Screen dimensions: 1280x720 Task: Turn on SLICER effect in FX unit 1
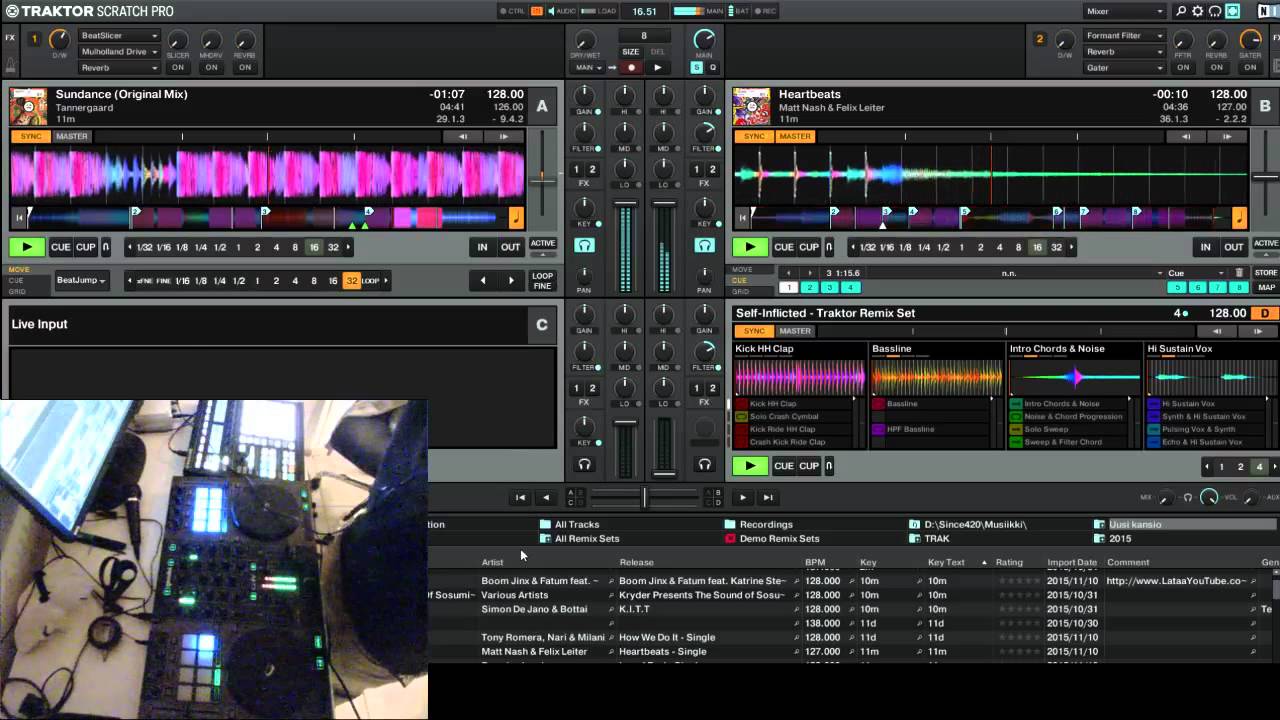click(x=178, y=67)
